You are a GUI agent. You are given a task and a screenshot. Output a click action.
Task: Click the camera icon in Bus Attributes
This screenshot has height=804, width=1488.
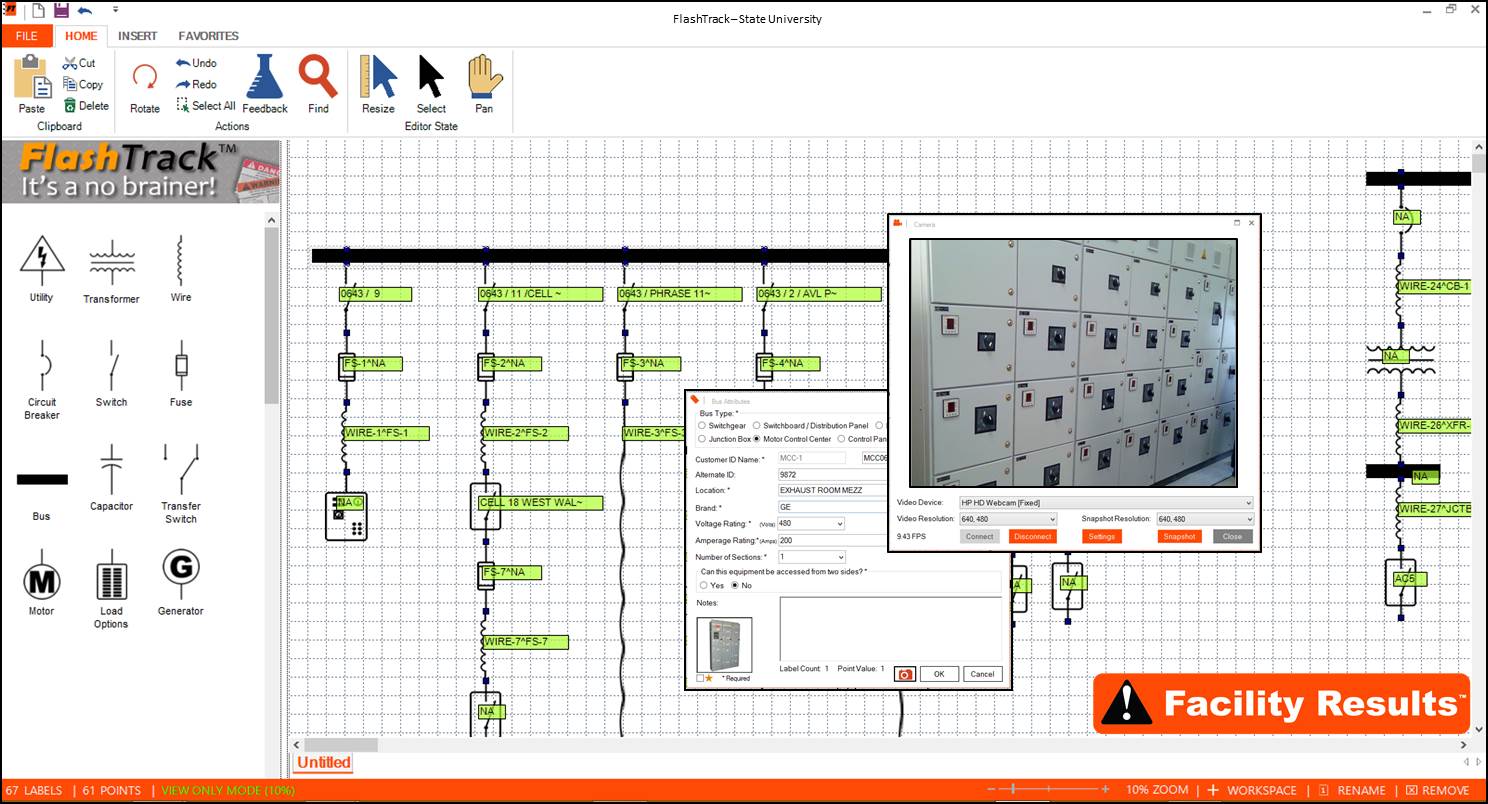point(904,674)
